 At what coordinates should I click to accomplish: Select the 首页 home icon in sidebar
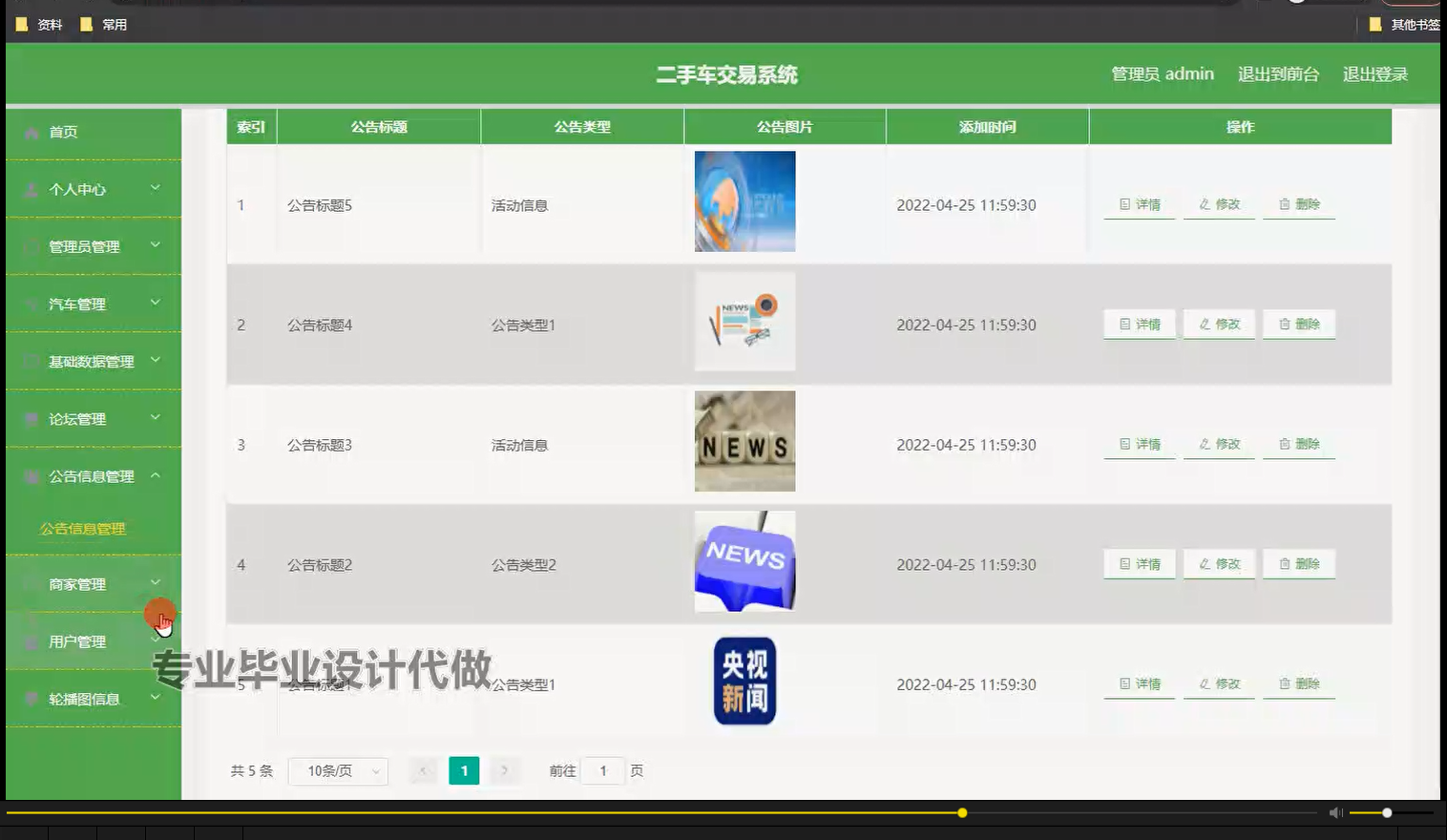pos(30,132)
